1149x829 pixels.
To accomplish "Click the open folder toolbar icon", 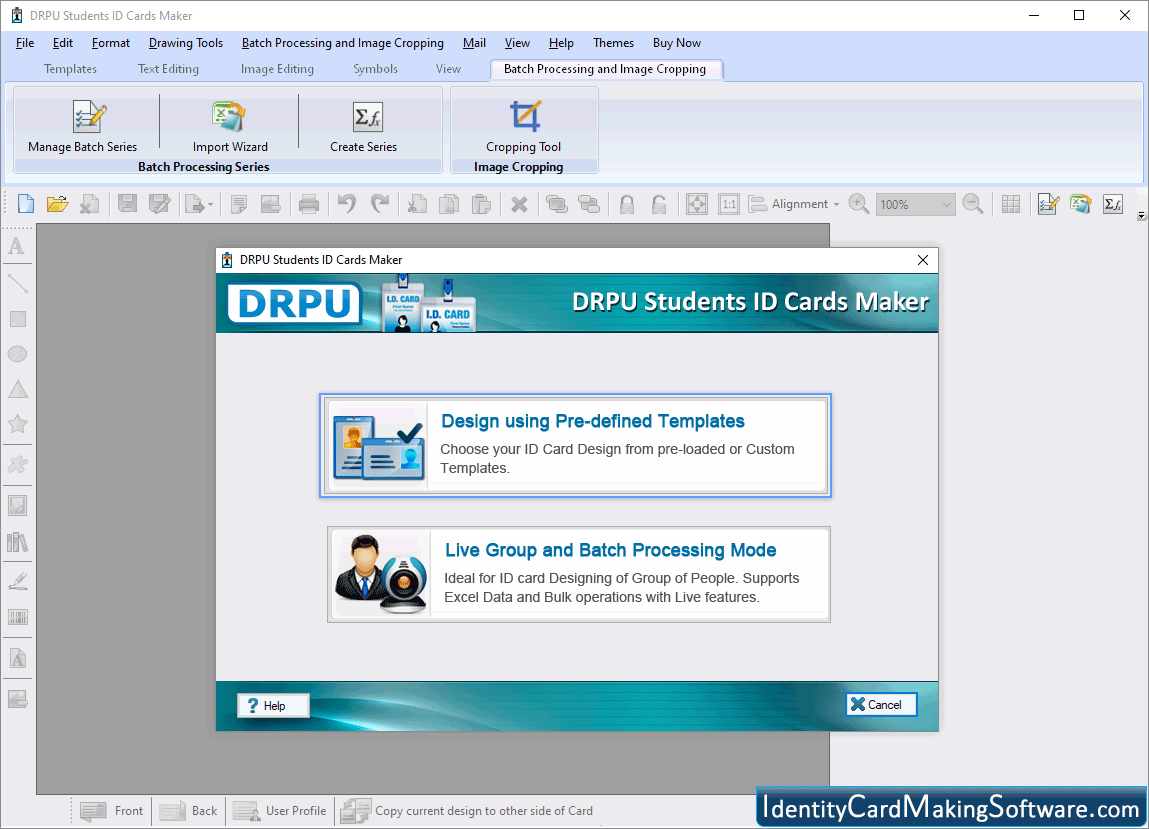I will point(57,204).
